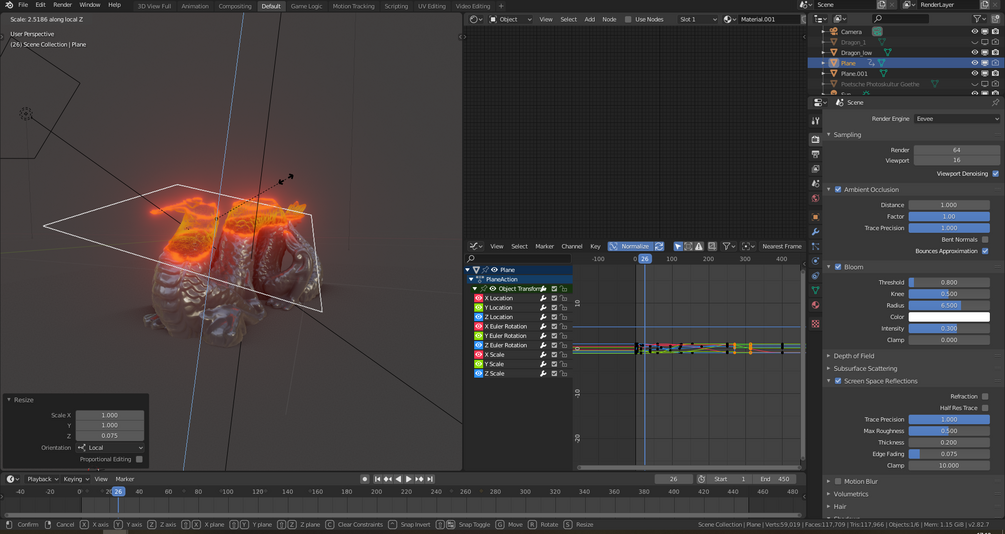Screen dimensions: 1005x534
Task: Open the Tool properties tab icon
Action: click(816, 121)
